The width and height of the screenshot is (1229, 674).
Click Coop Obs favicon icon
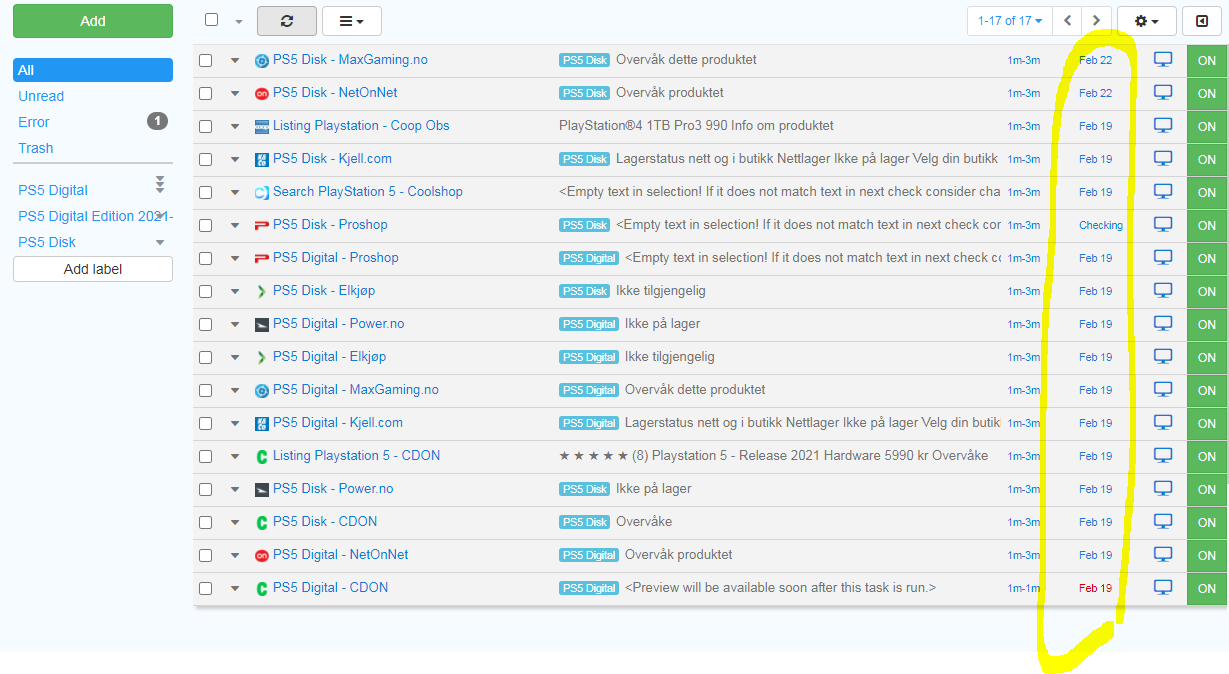coord(262,126)
